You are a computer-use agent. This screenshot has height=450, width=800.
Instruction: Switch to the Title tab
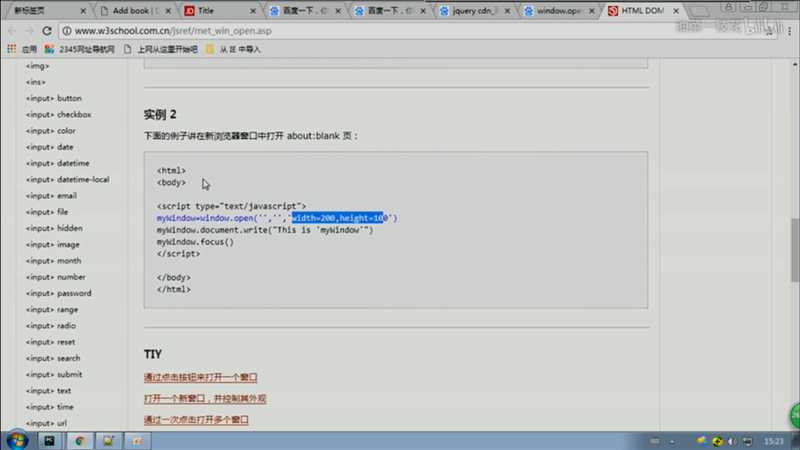click(x=219, y=11)
